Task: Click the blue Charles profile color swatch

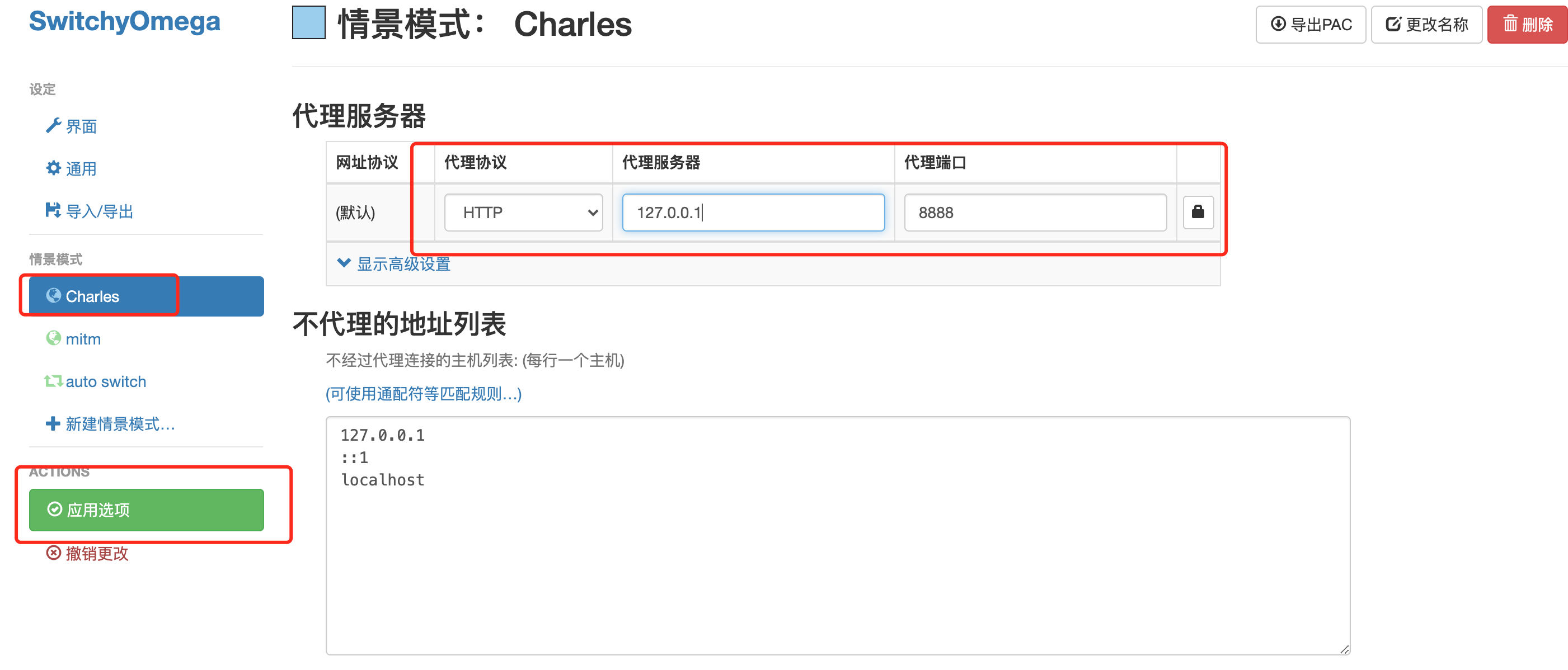Action: point(308,22)
